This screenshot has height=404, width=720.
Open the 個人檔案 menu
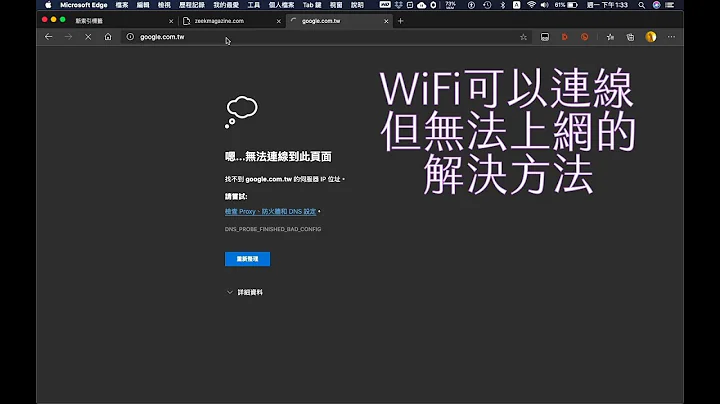pos(281,5)
